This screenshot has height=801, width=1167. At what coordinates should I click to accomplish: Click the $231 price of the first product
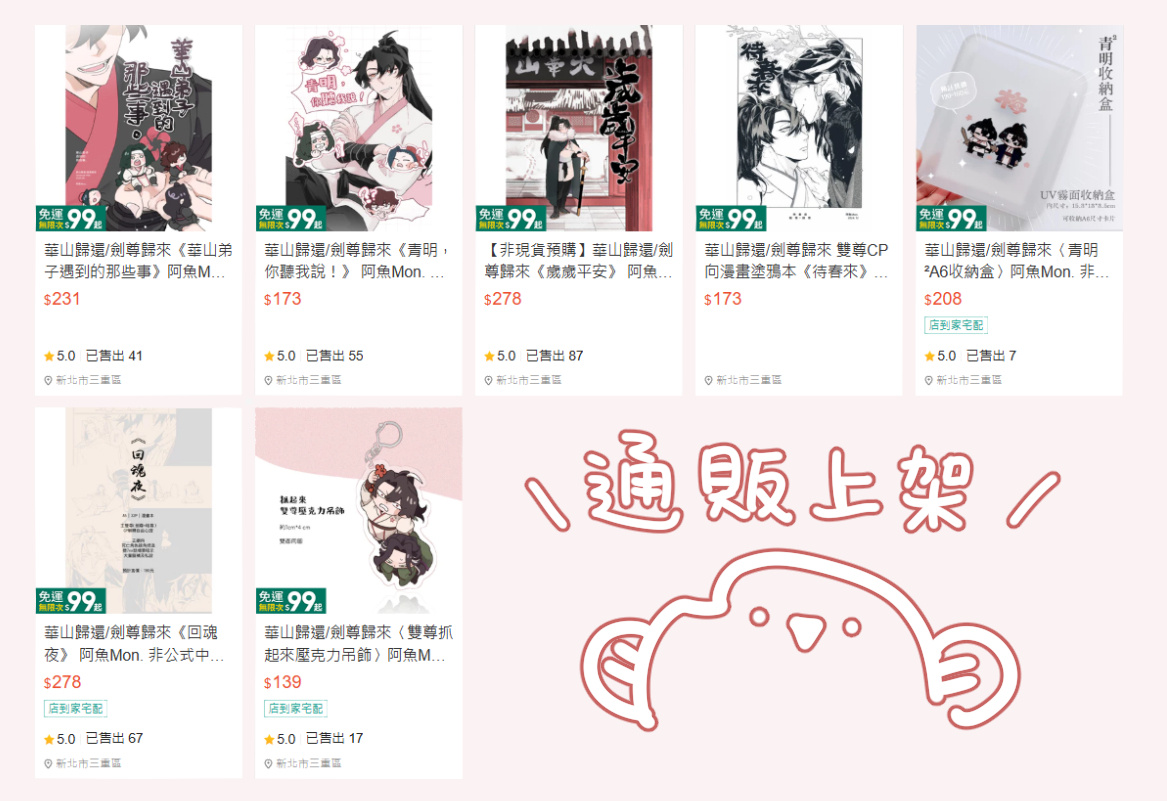pos(62,299)
